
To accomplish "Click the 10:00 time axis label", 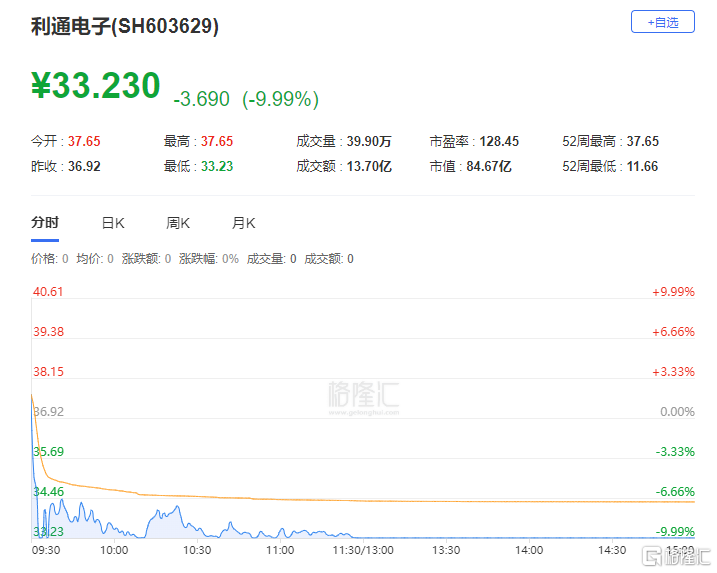I will [114, 550].
